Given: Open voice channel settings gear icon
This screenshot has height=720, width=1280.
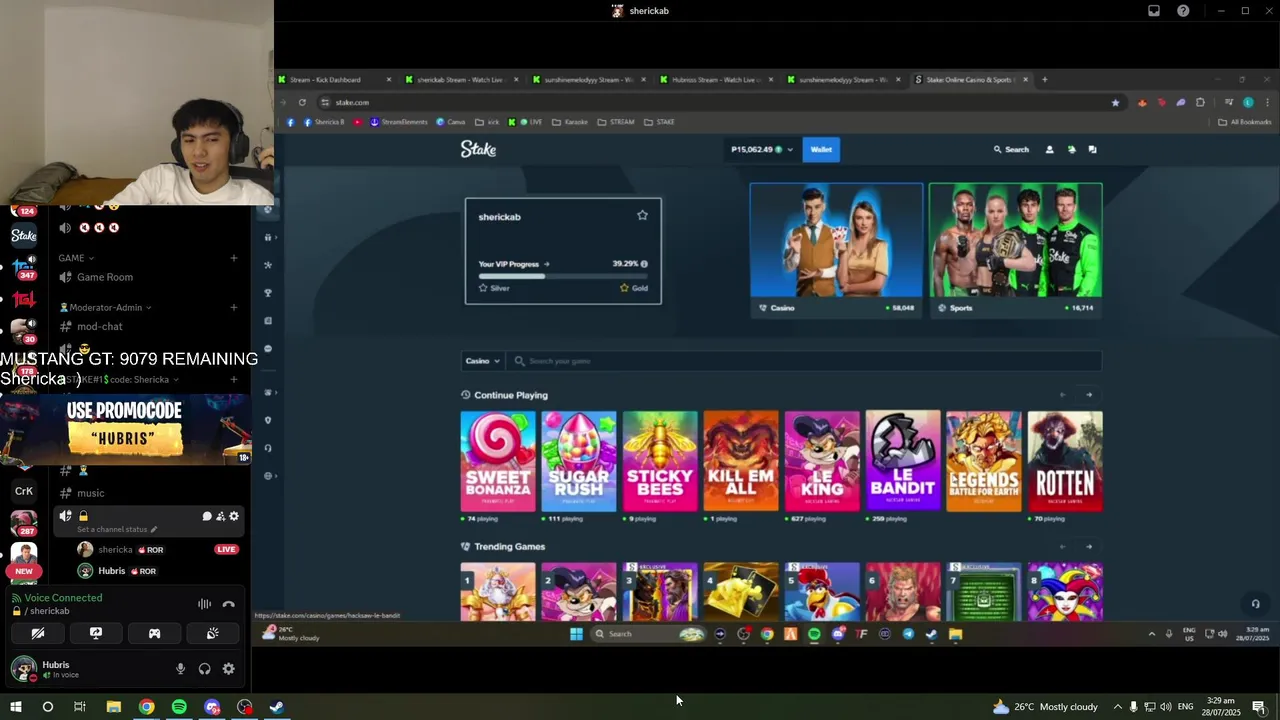Looking at the screenshot, I should coord(234,516).
